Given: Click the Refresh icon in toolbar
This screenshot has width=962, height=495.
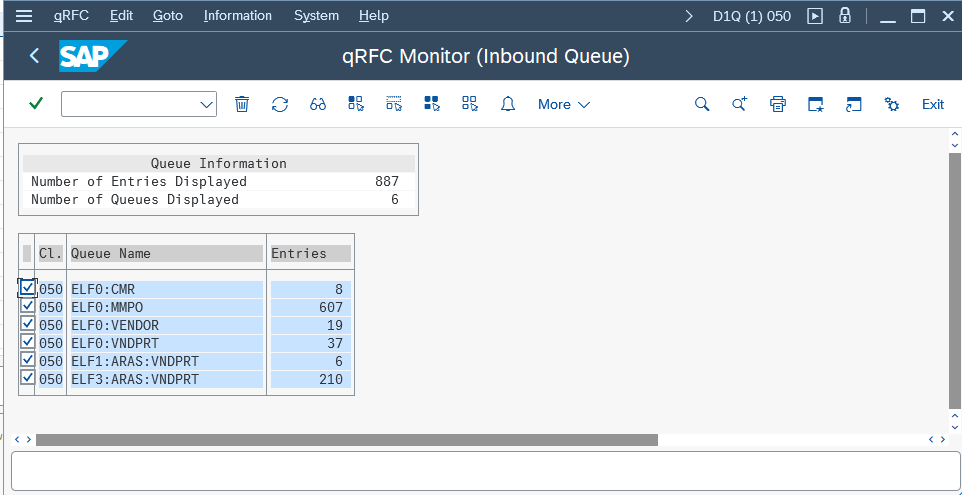Looking at the screenshot, I should coord(280,104).
